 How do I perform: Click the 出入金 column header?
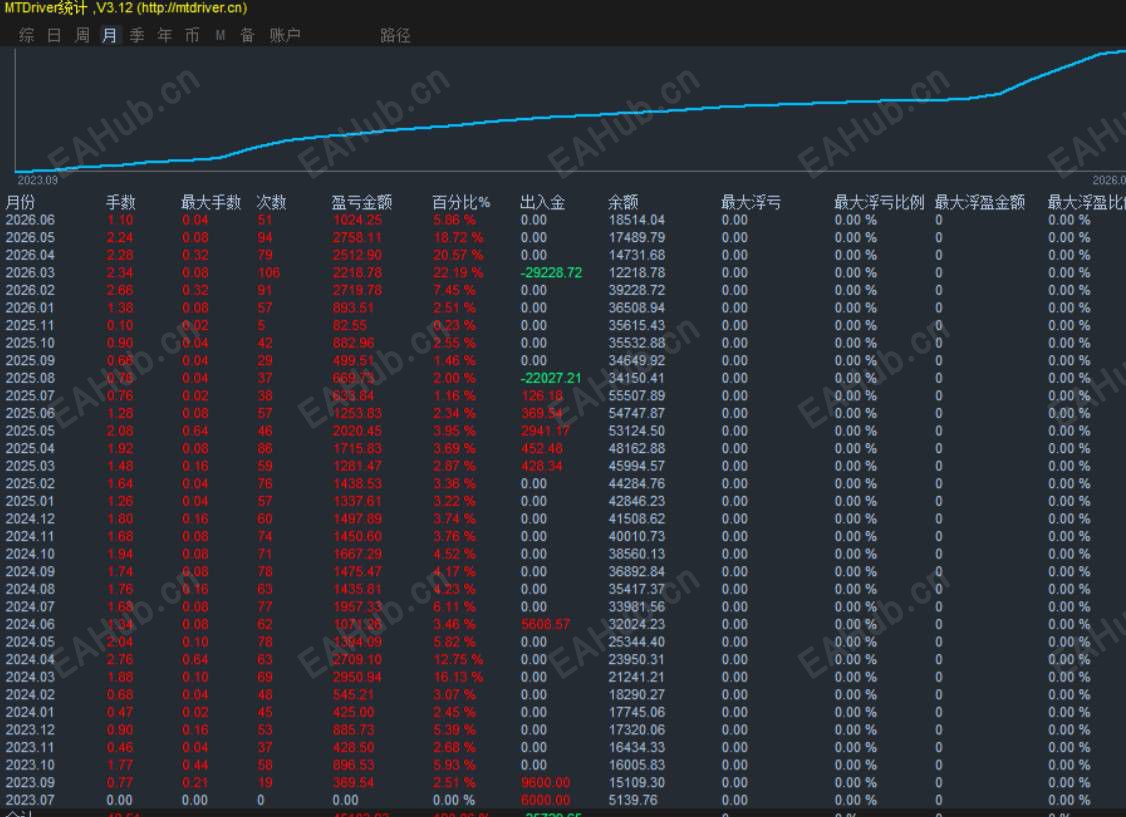(x=543, y=202)
